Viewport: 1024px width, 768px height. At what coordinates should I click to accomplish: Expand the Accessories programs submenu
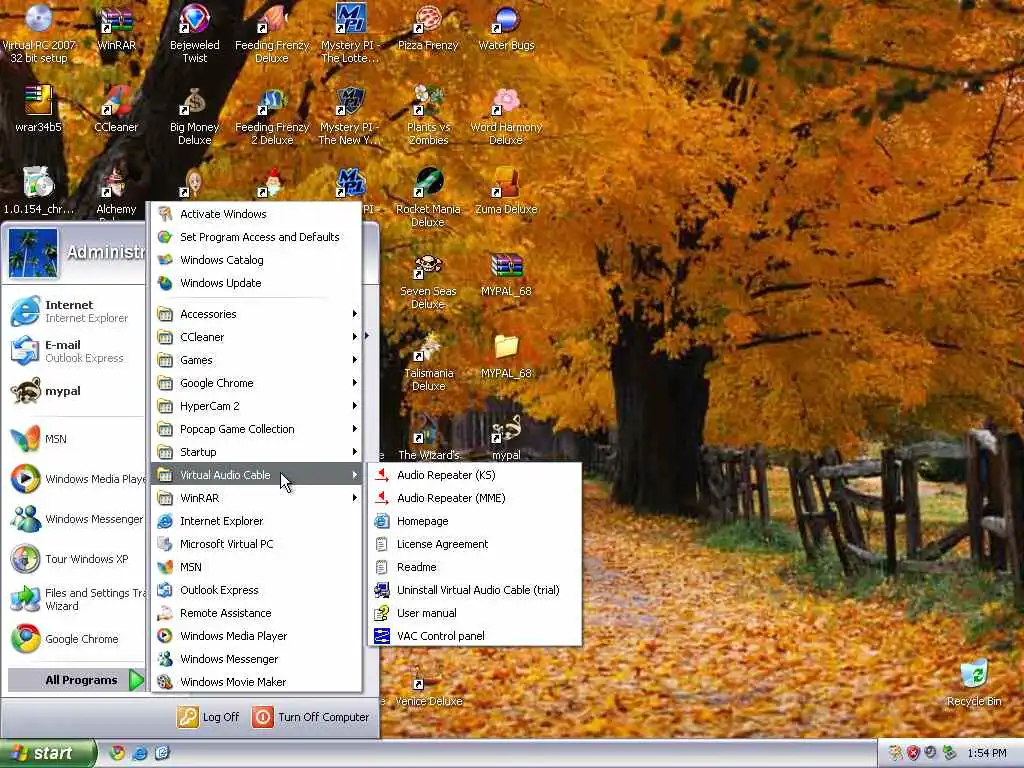(x=257, y=314)
